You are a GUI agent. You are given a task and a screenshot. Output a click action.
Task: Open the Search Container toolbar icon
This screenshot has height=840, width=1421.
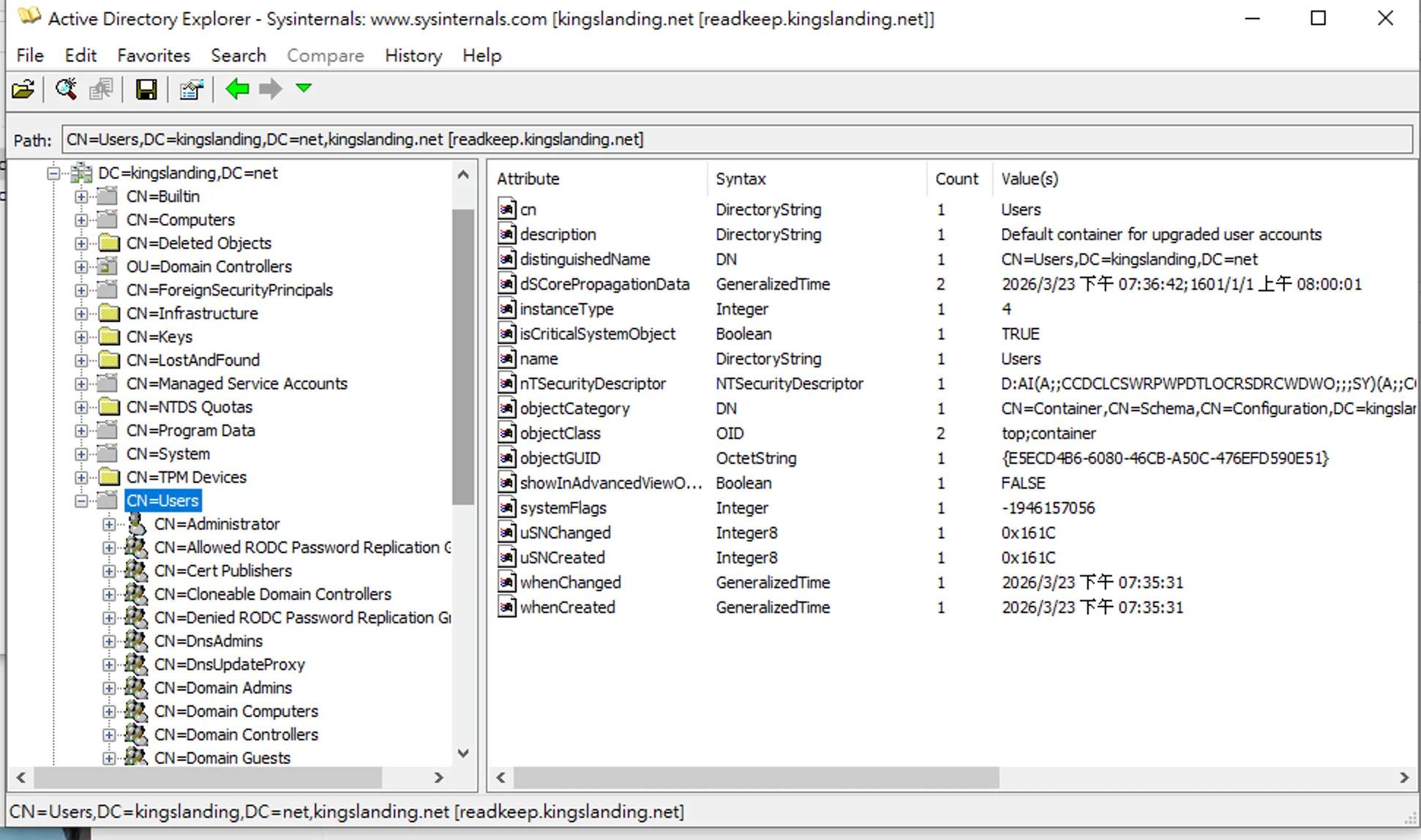click(x=66, y=89)
